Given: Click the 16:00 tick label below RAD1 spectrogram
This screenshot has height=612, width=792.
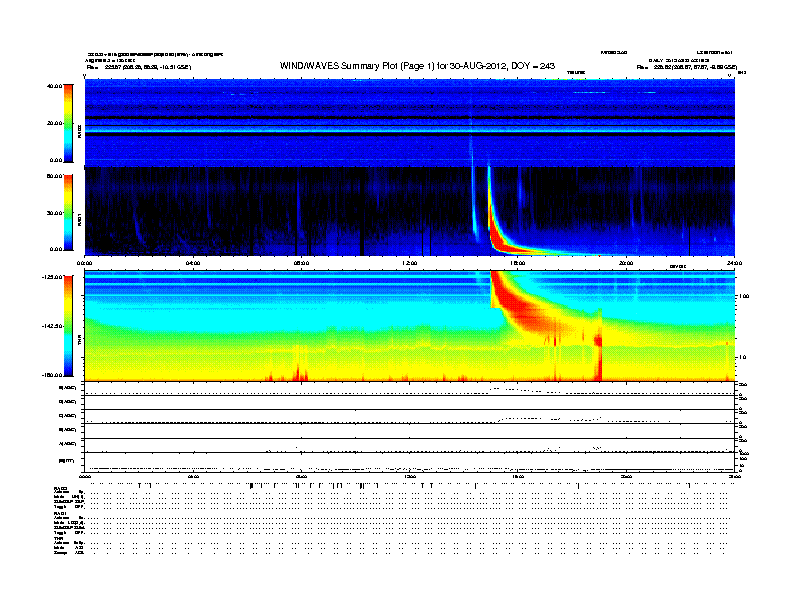Looking at the screenshot, I should click(x=518, y=263).
